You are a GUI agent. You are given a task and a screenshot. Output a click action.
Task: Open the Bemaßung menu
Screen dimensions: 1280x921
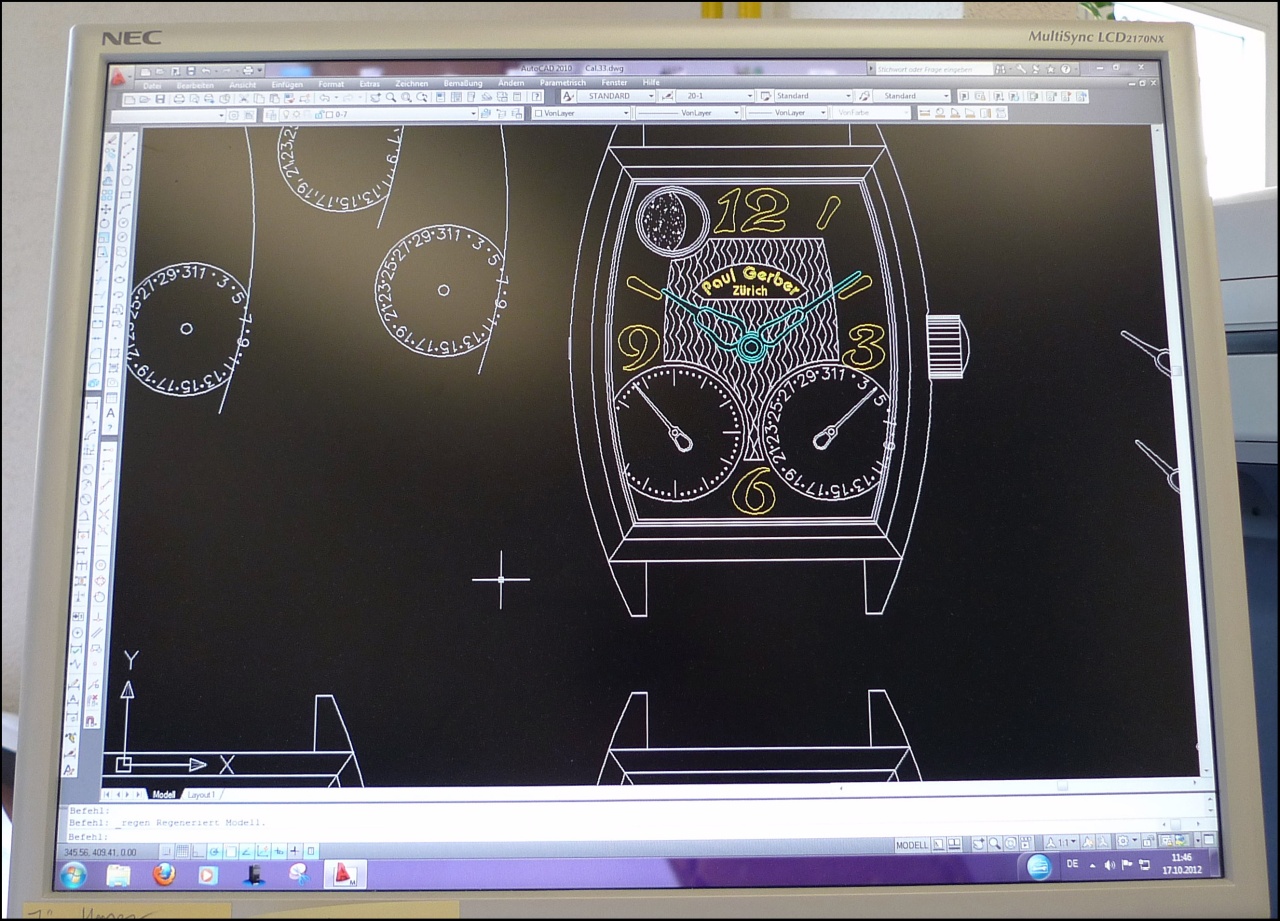pos(463,83)
